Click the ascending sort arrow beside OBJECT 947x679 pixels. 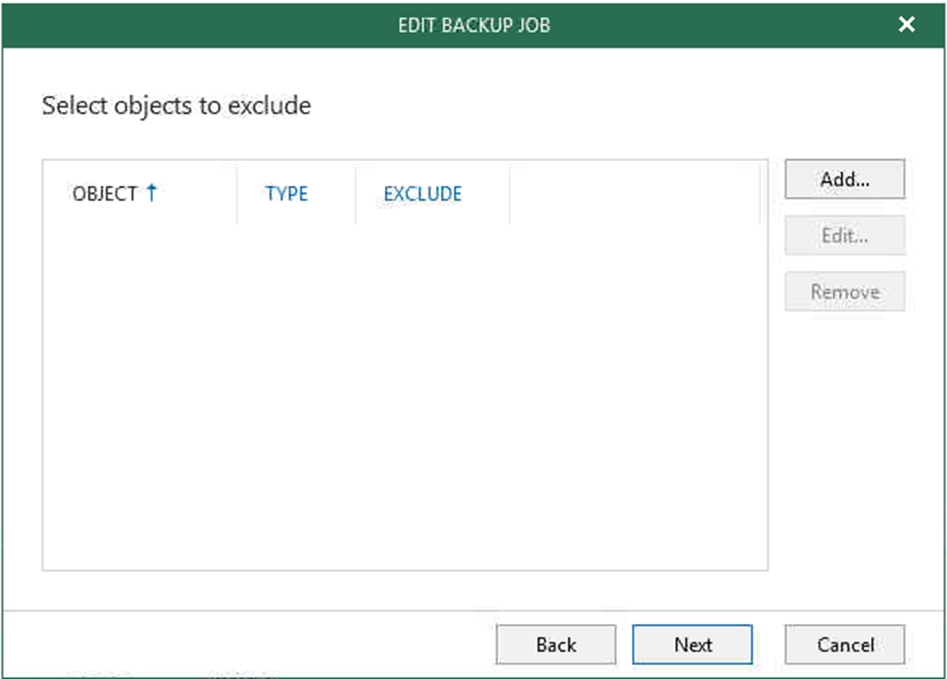(152, 193)
